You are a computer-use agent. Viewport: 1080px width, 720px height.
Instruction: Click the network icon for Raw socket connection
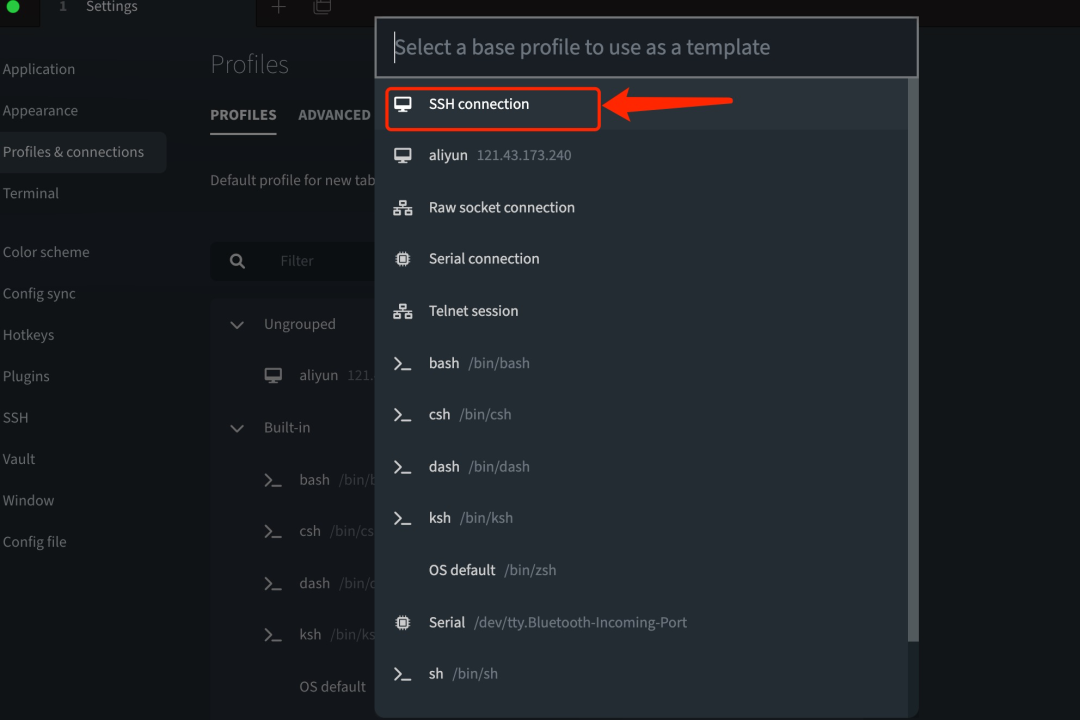pos(402,207)
